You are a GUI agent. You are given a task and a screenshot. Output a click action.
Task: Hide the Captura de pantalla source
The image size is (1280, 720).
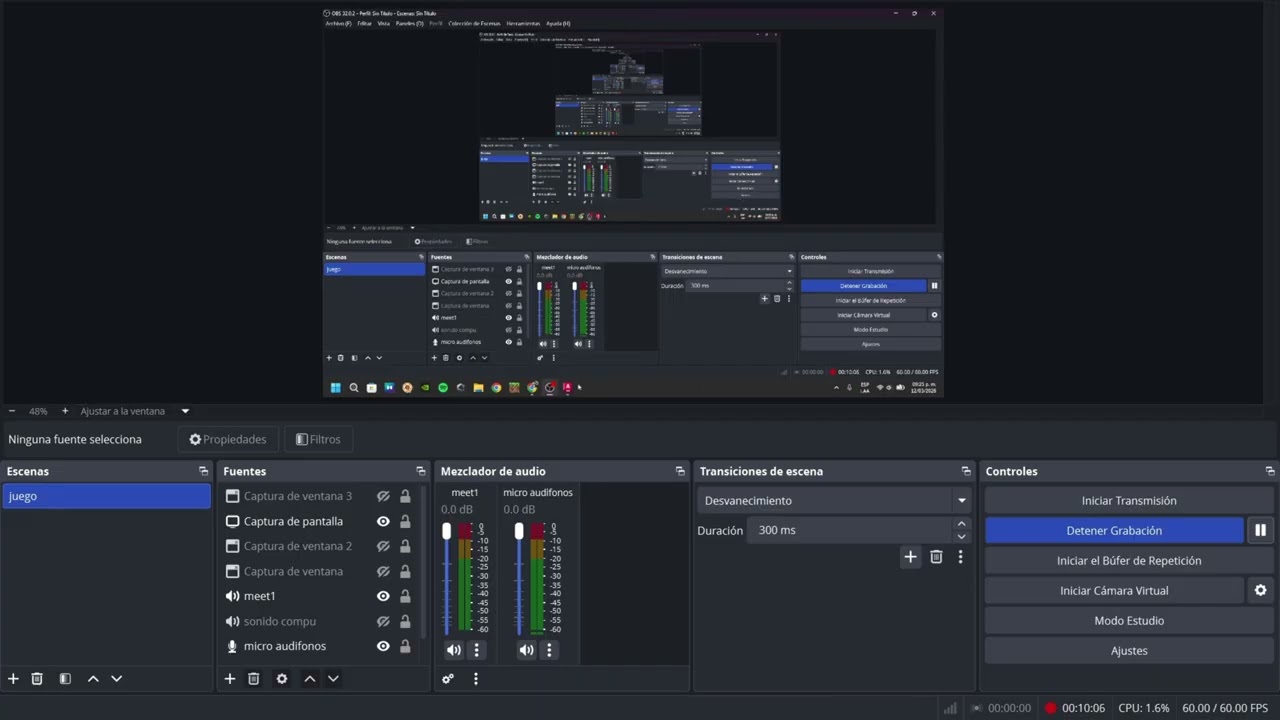pyautogui.click(x=383, y=521)
